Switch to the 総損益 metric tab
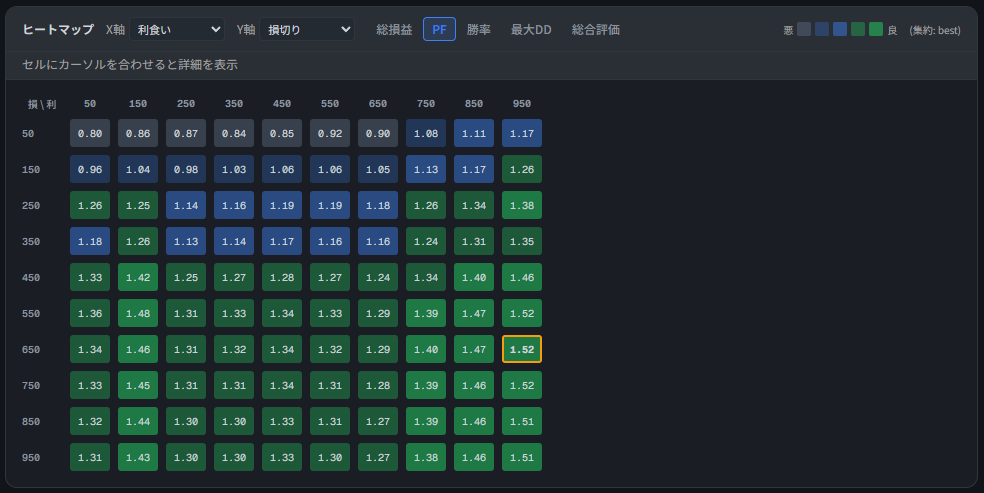The height and width of the screenshot is (493, 984). pos(394,29)
